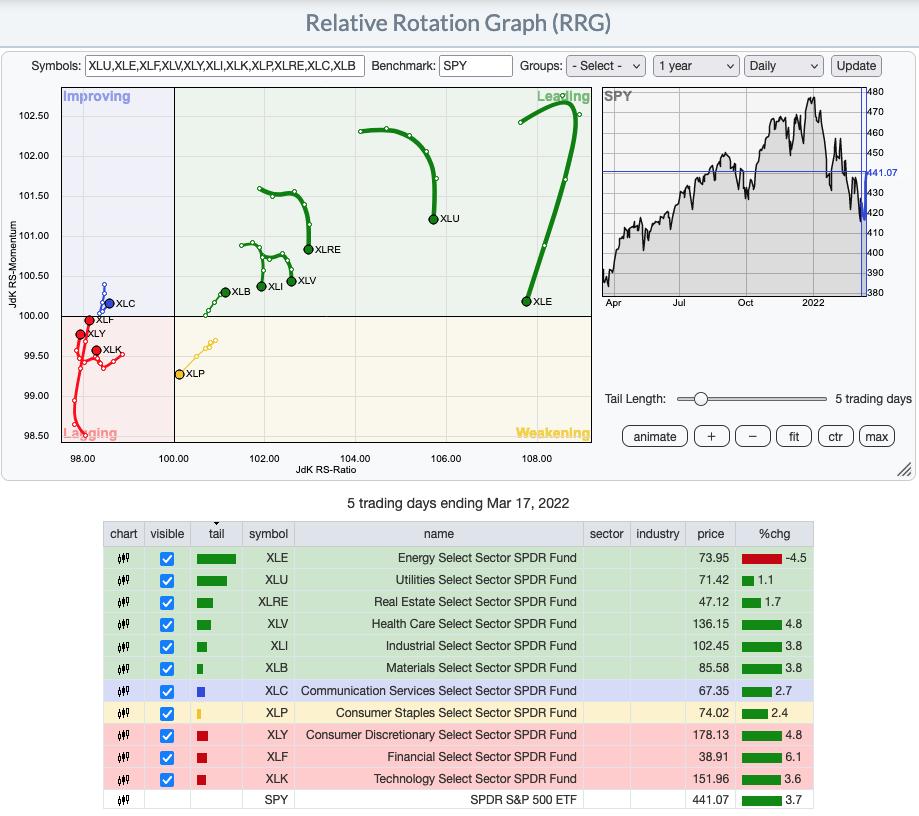This screenshot has height=816, width=919.
Task: Sort table by industry column
Action: [658, 534]
